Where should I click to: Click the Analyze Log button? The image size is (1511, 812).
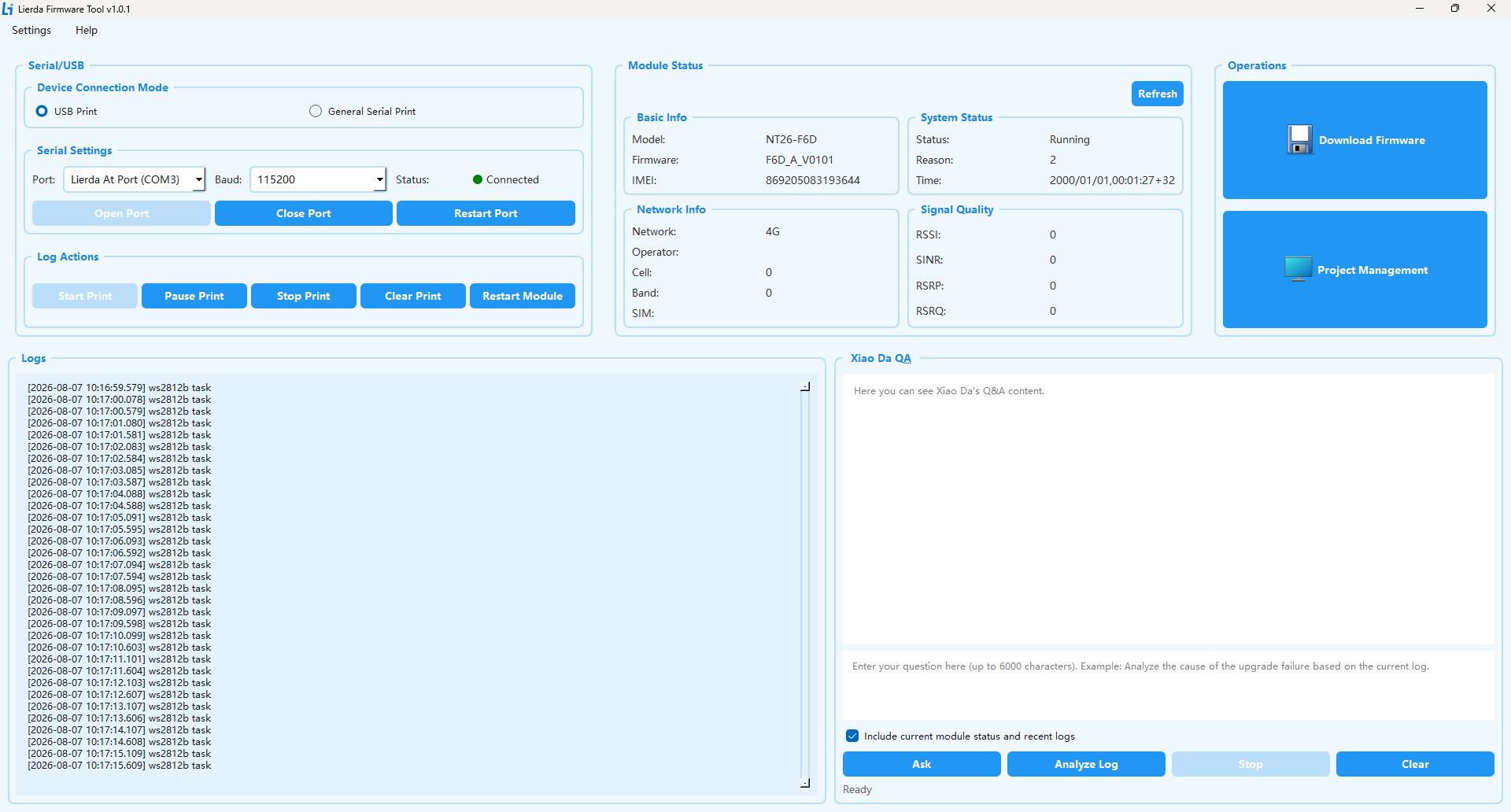click(1086, 764)
